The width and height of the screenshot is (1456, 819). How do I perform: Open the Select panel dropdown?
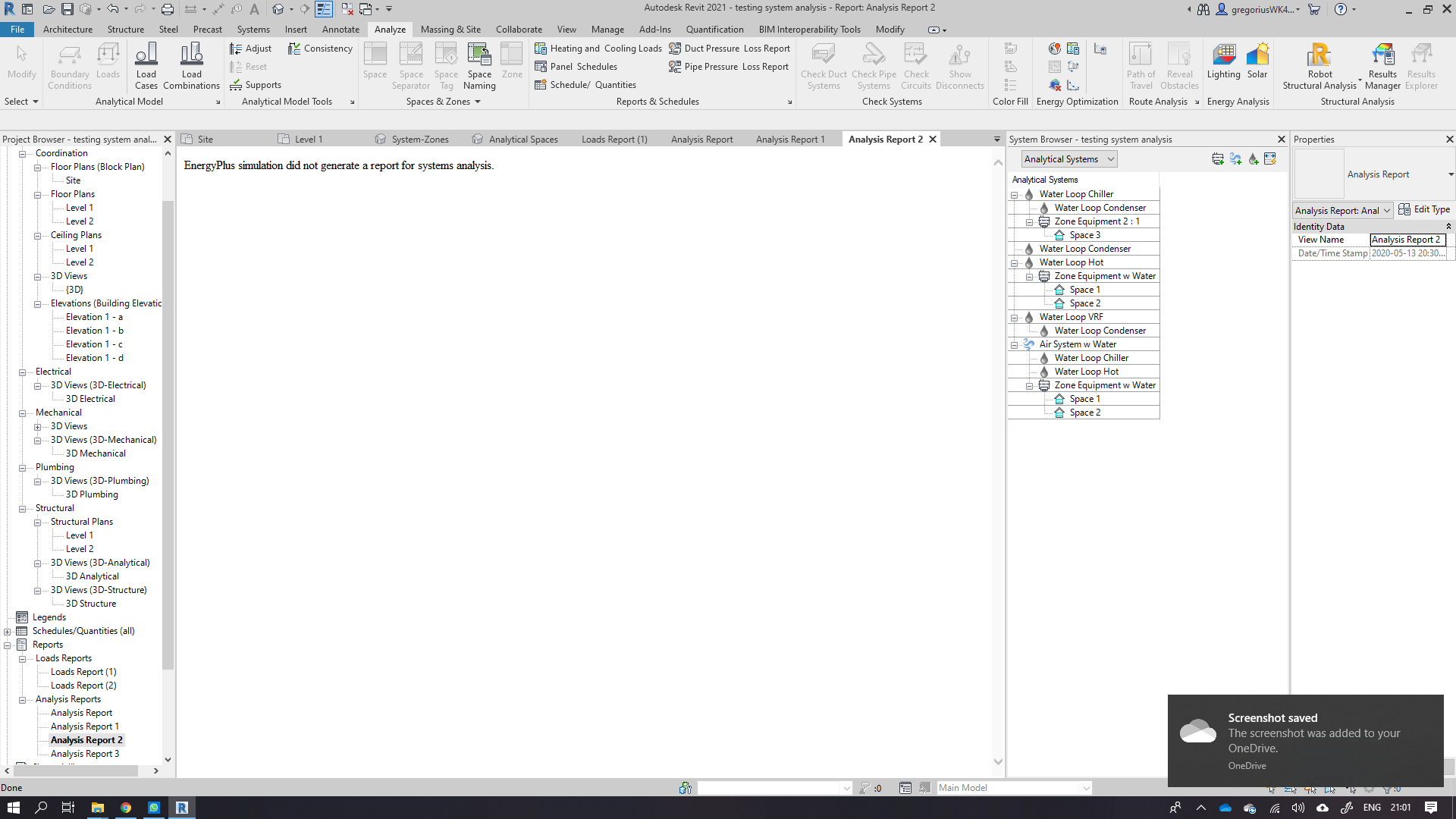click(x=21, y=102)
